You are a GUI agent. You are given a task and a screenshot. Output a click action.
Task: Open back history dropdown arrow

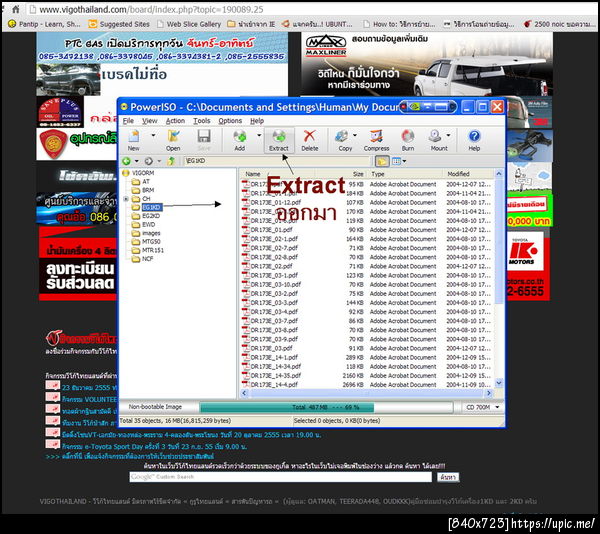pyautogui.click(x=137, y=161)
